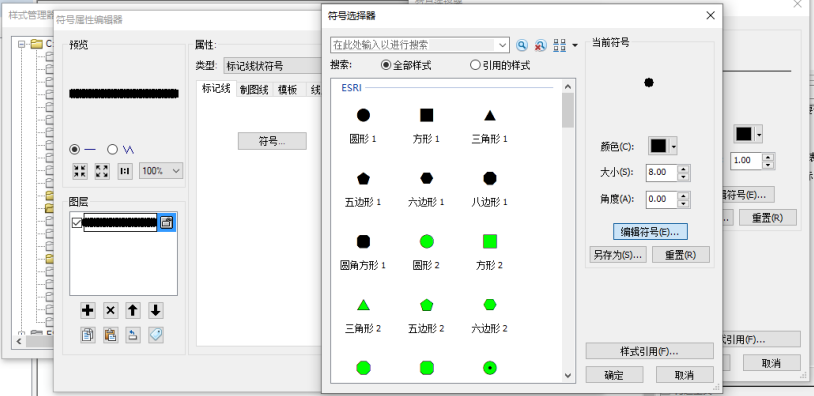This screenshot has width=814, height=396.
Task: Click the 编辑符号(E)... button
Action: (x=650, y=232)
